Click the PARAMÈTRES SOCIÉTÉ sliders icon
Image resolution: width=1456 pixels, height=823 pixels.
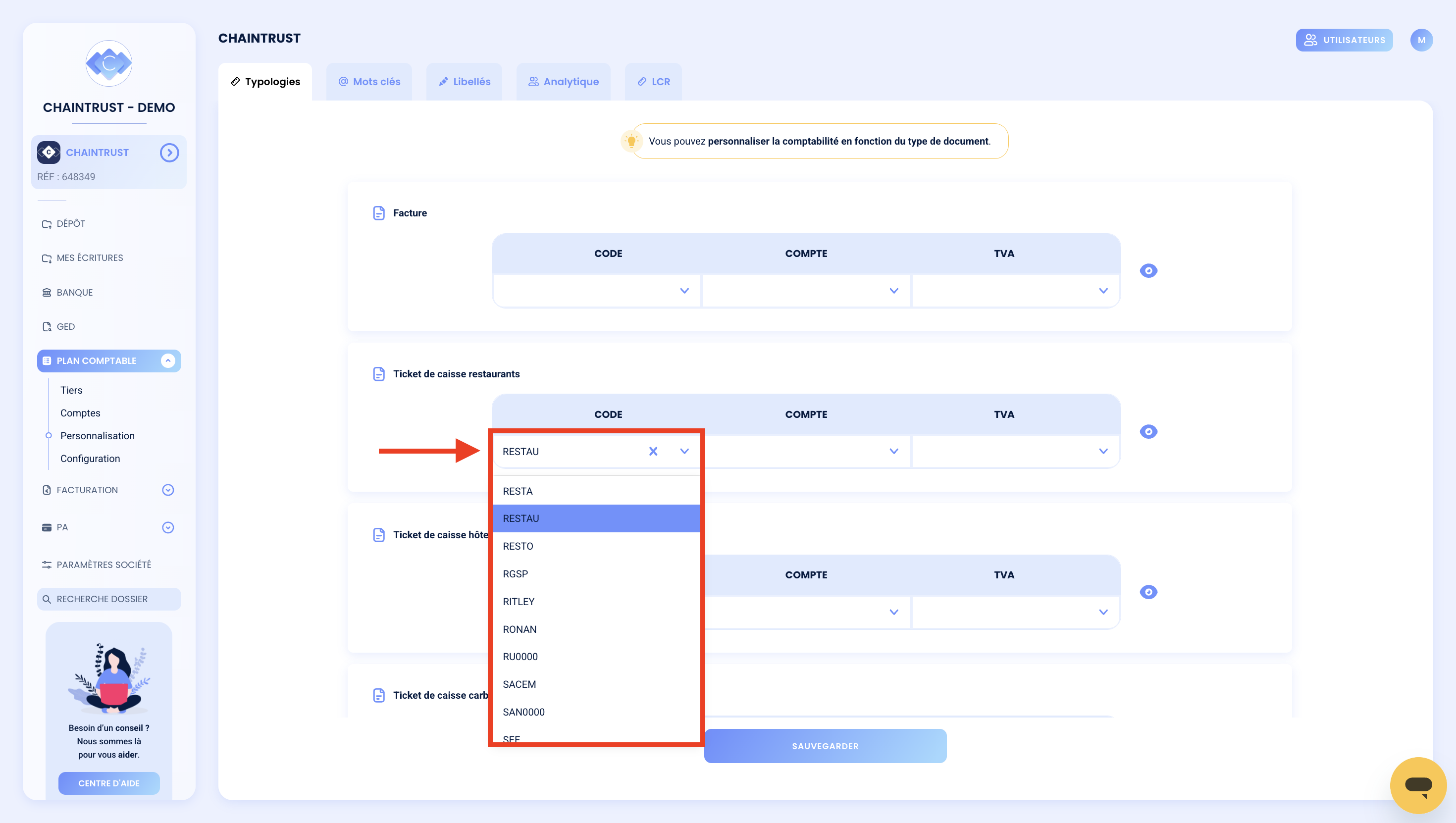point(47,565)
